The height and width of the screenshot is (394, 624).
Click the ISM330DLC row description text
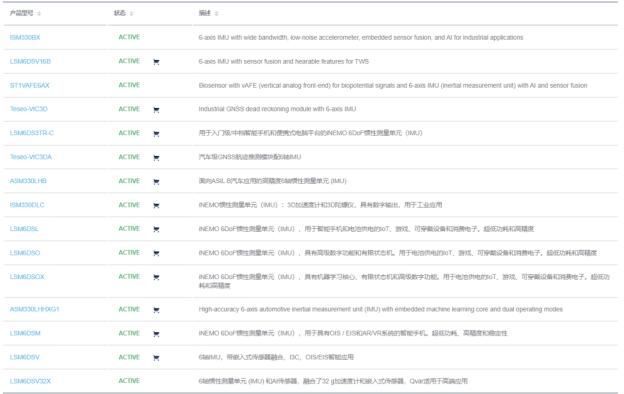coord(320,205)
